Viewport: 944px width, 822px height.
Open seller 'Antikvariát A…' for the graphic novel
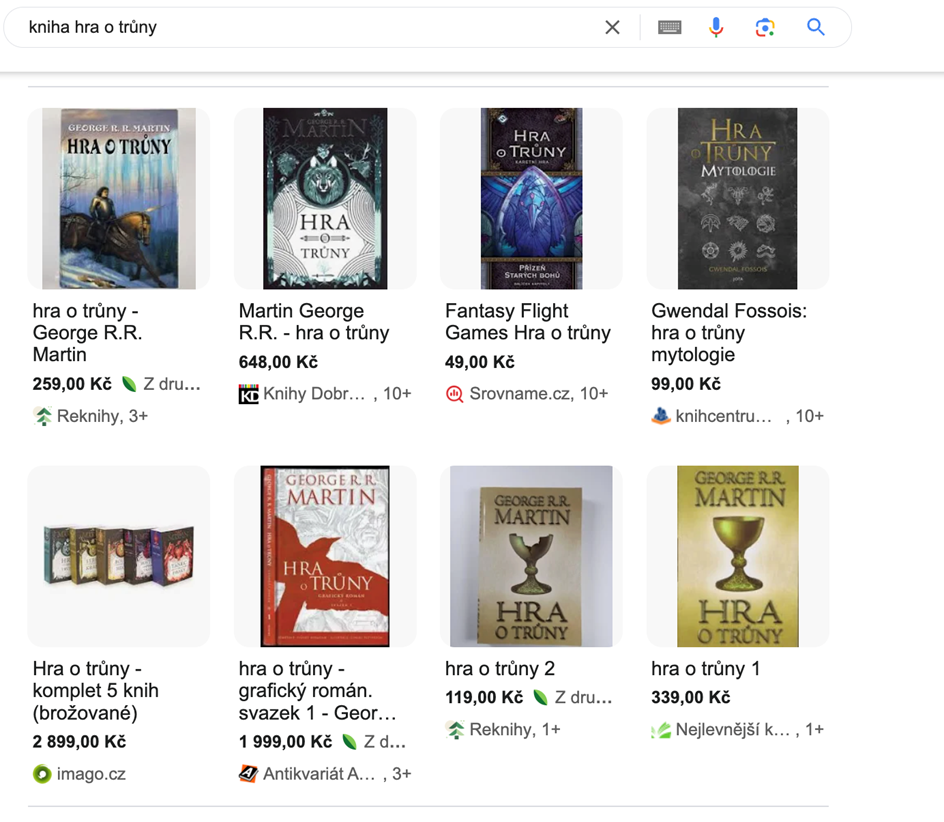coord(319,774)
